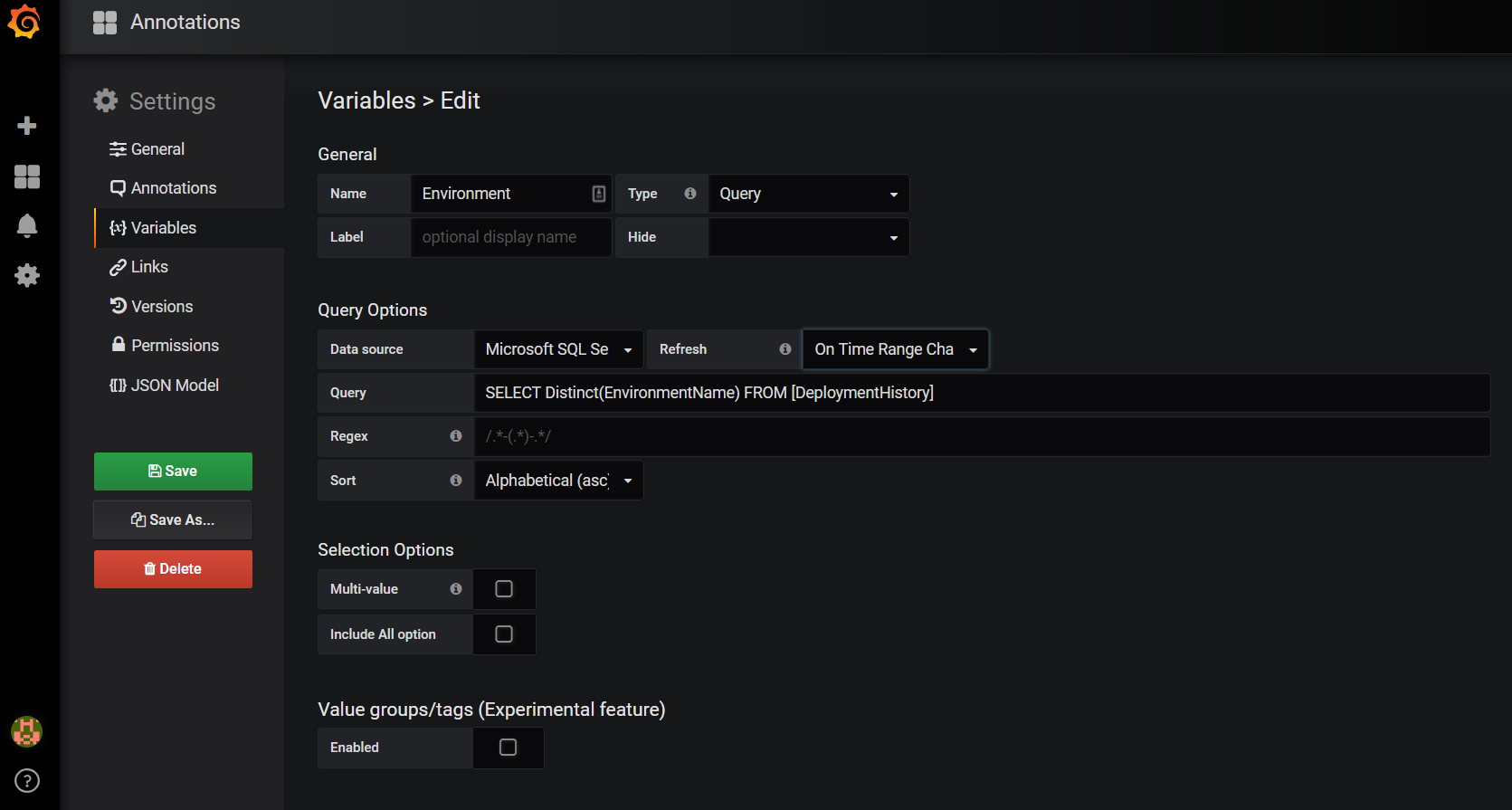The image size is (1512, 810).
Task: Open the Help question mark icon
Action: pos(27,780)
